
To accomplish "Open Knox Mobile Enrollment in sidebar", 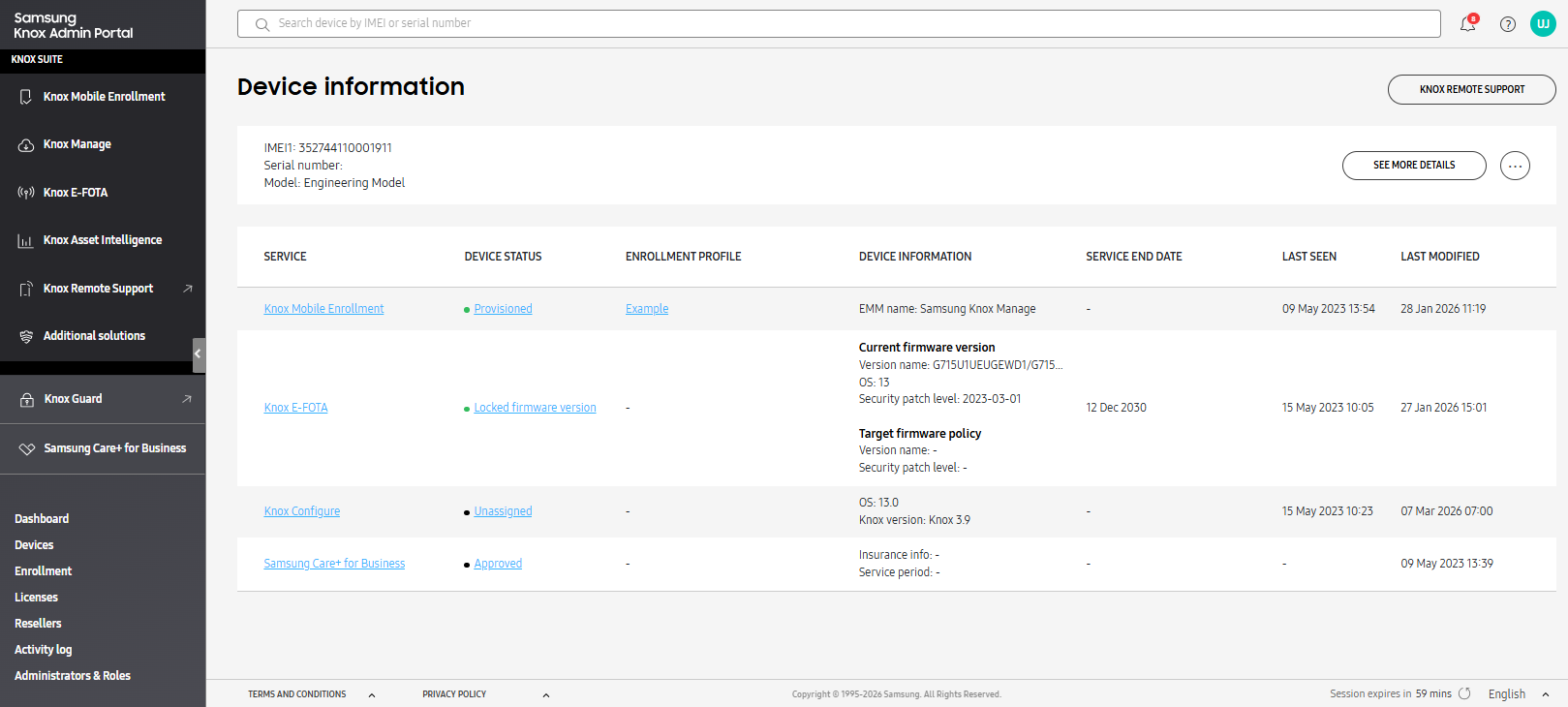I will 104,97.
